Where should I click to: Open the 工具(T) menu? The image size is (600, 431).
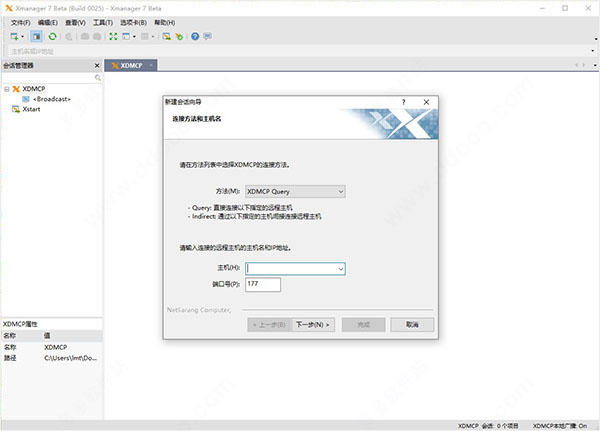[103, 23]
